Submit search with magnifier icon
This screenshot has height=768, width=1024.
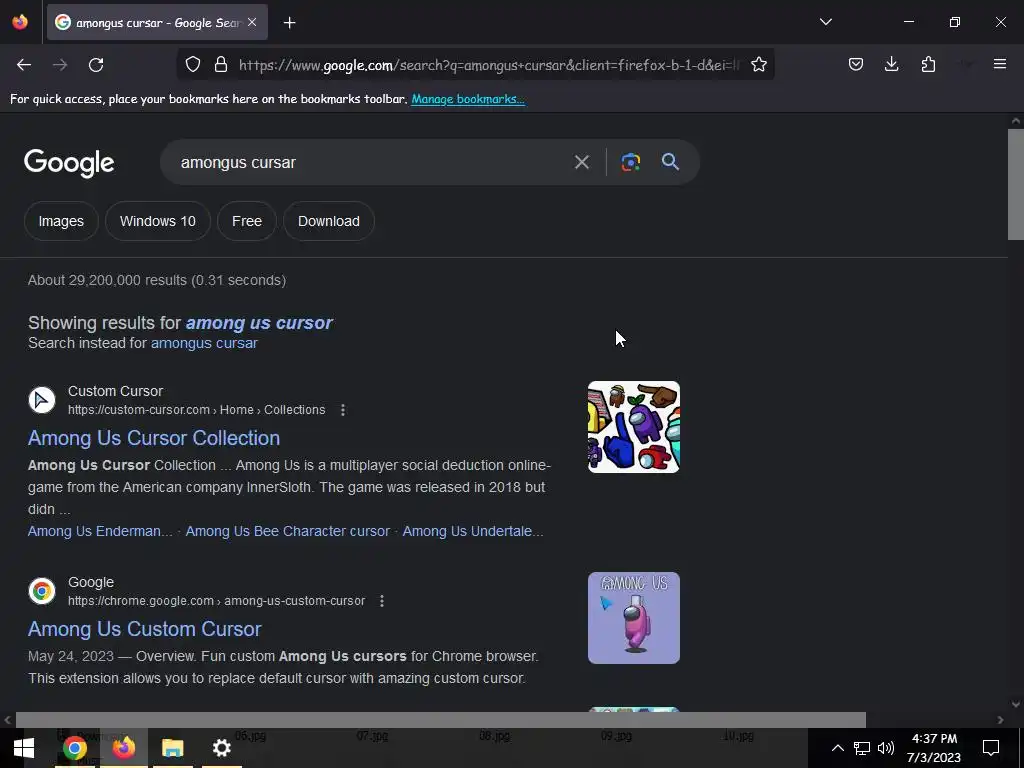pyautogui.click(x=670, y=161)
